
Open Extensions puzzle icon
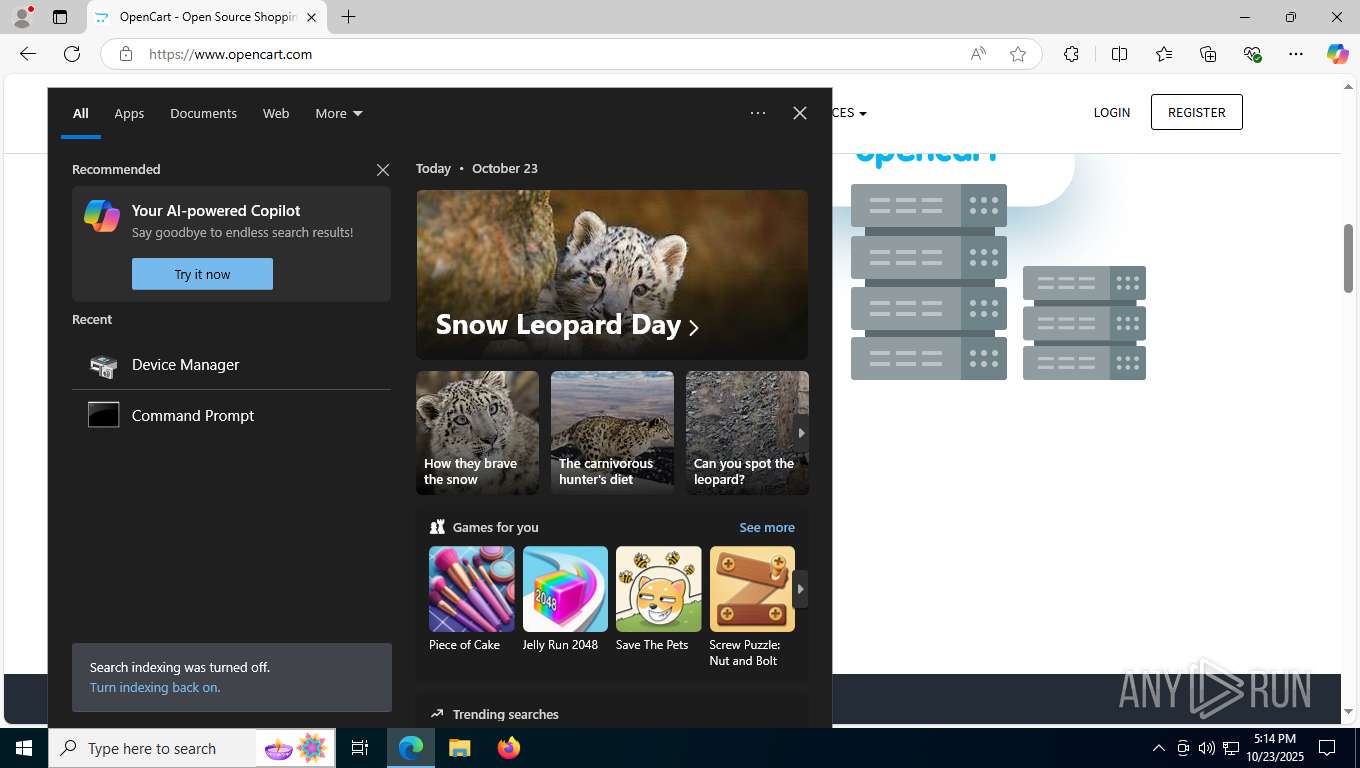pyautogui.click(x=1071, y=54)
